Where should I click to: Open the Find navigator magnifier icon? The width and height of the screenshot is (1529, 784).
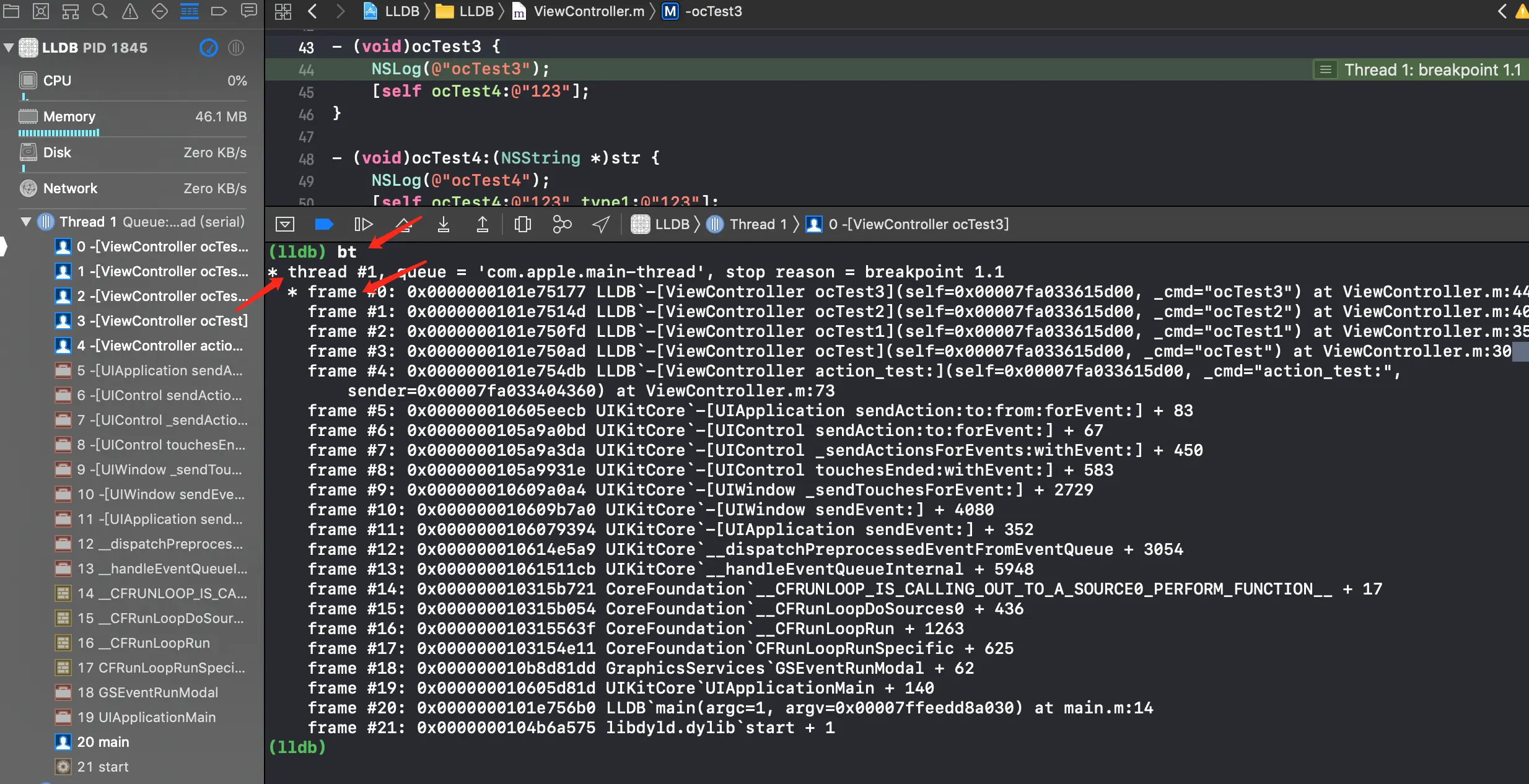100,11
